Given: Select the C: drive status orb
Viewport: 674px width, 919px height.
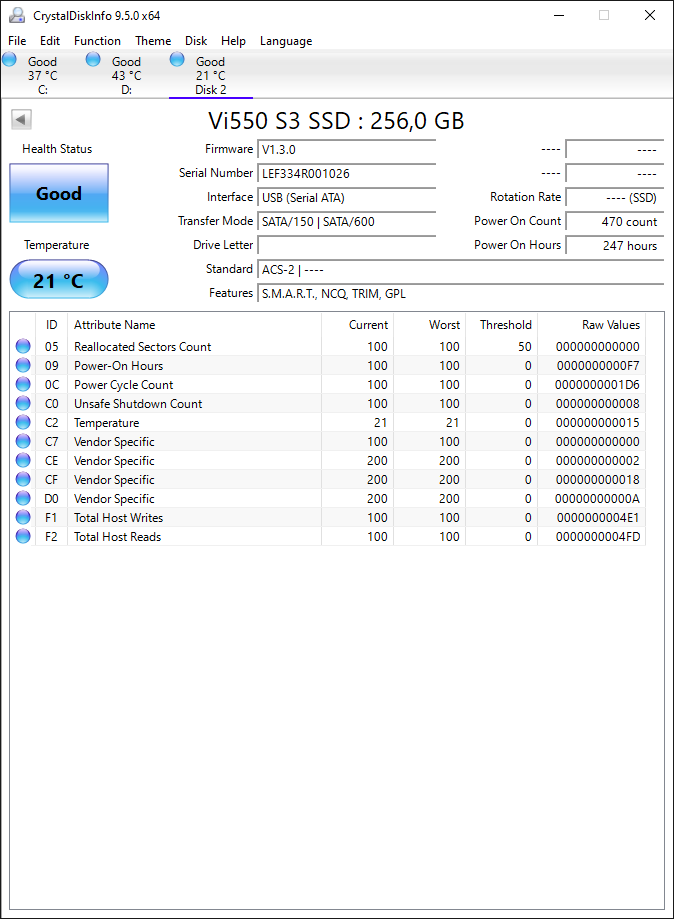Looking at the screenshot, I should point(9,59).
